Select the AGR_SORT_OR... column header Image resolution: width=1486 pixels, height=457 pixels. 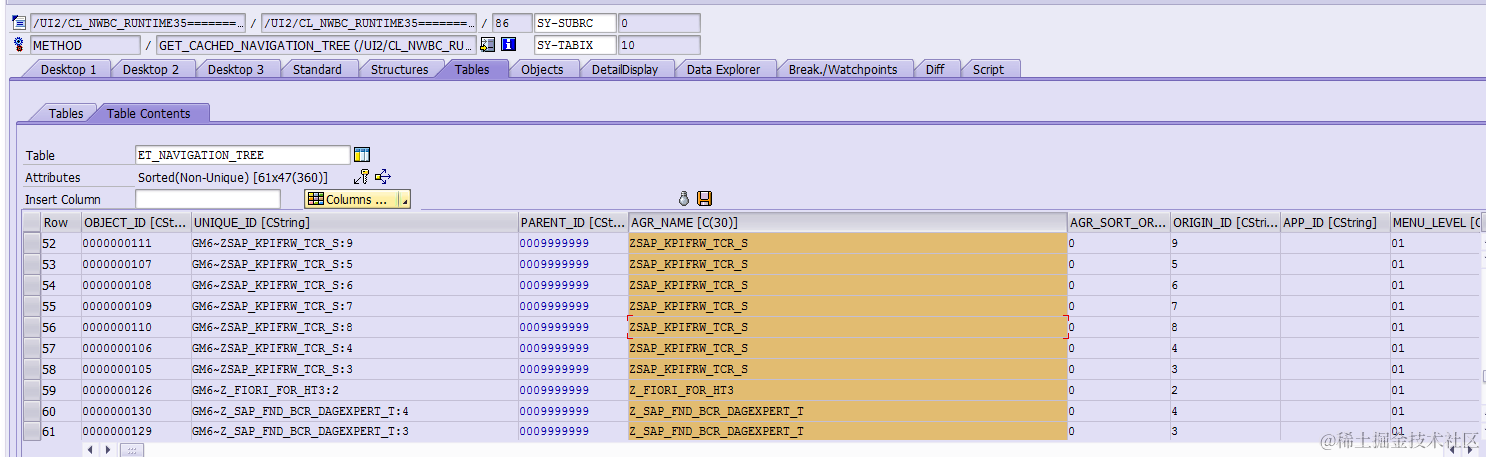pos(1118,222)
